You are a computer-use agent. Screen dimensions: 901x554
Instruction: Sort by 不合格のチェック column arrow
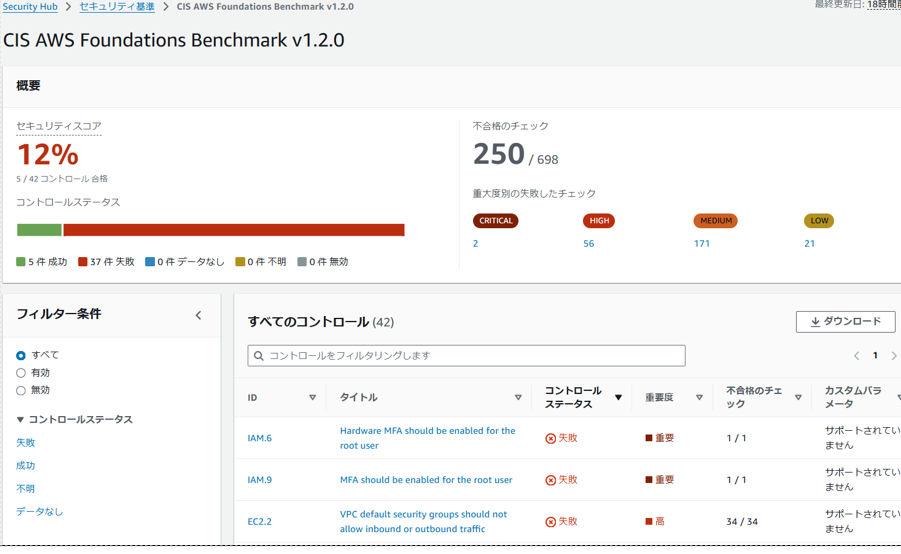tap(798, 397)
